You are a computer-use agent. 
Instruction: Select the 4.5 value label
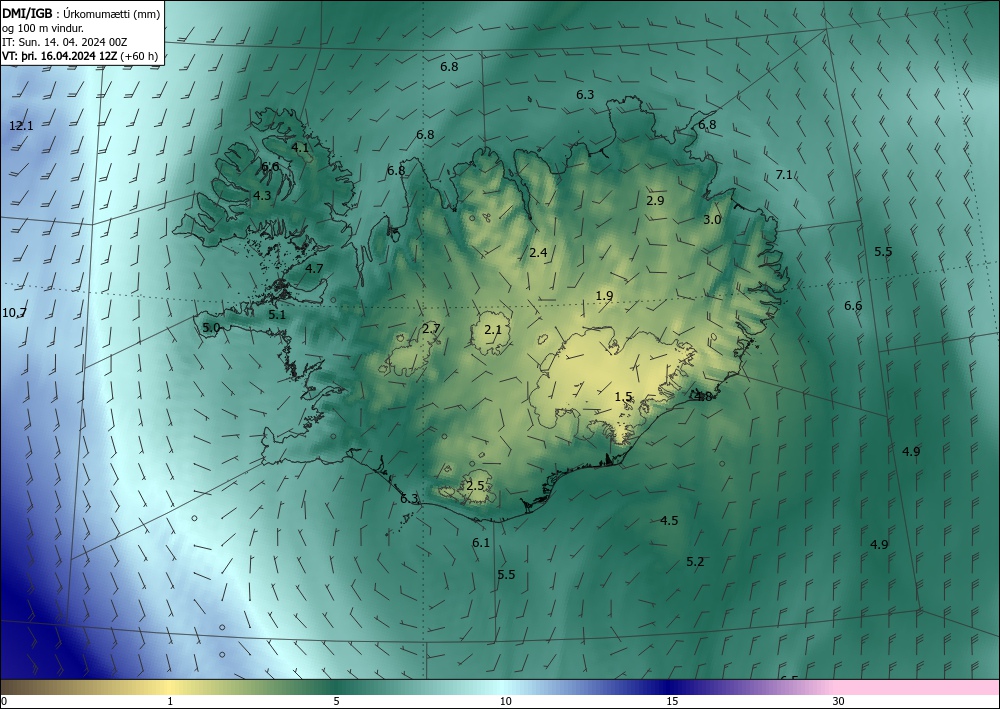point(669,521)
